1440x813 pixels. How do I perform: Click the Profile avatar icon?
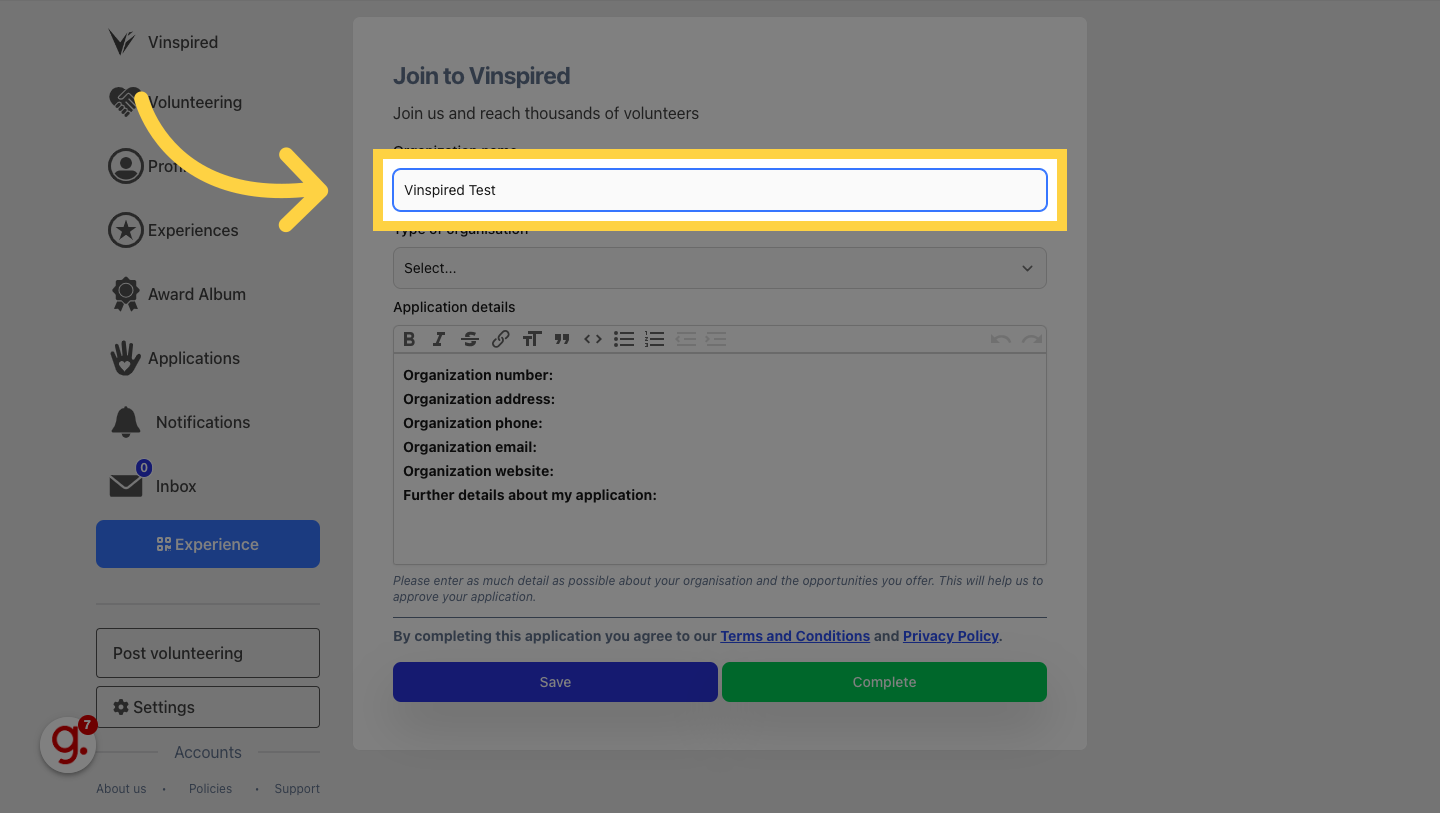point(125,166)
